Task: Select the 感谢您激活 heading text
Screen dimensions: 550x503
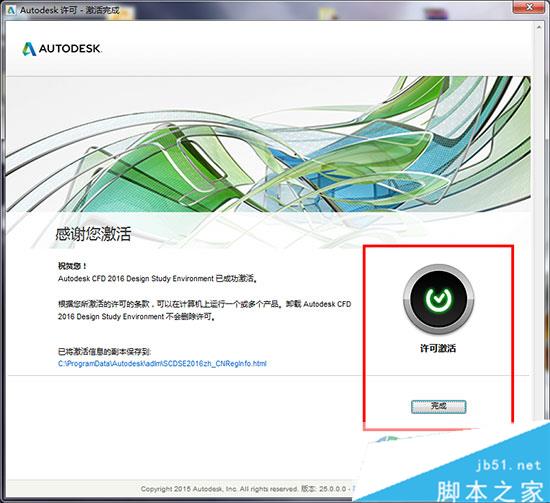Action: tap(93, 234)
